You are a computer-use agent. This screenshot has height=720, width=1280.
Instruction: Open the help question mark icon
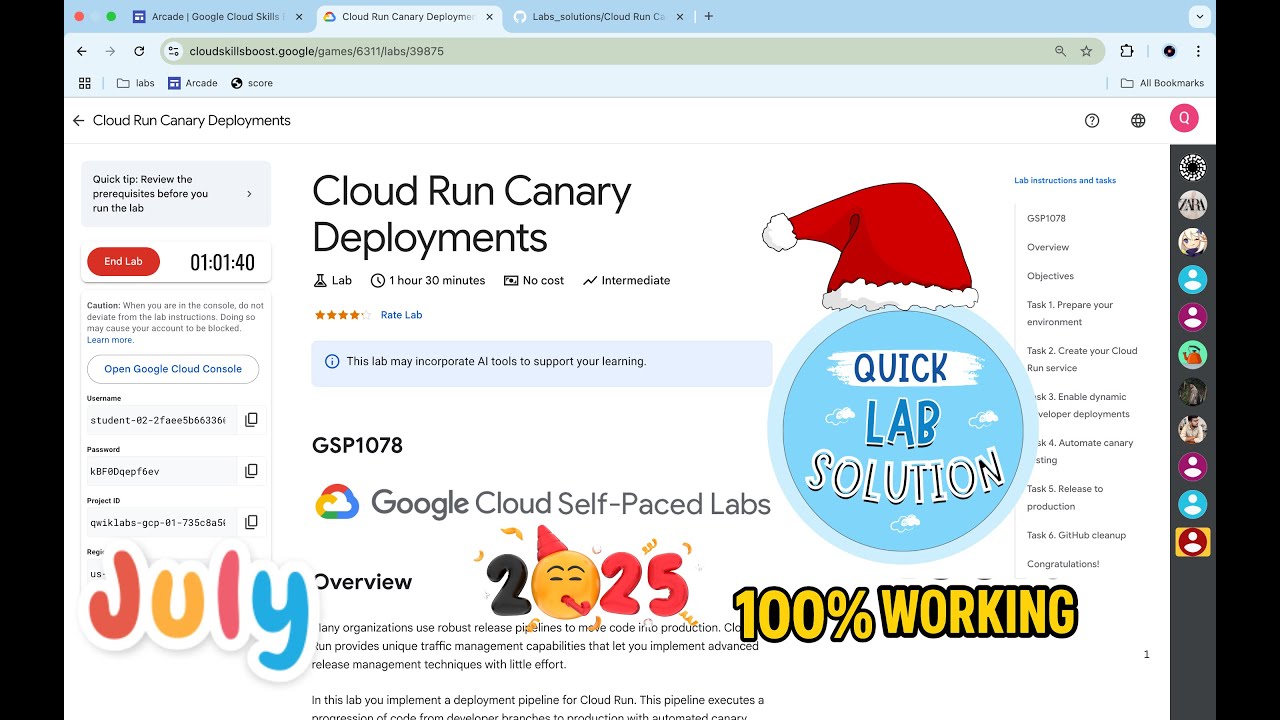[x=1092, y=120]
